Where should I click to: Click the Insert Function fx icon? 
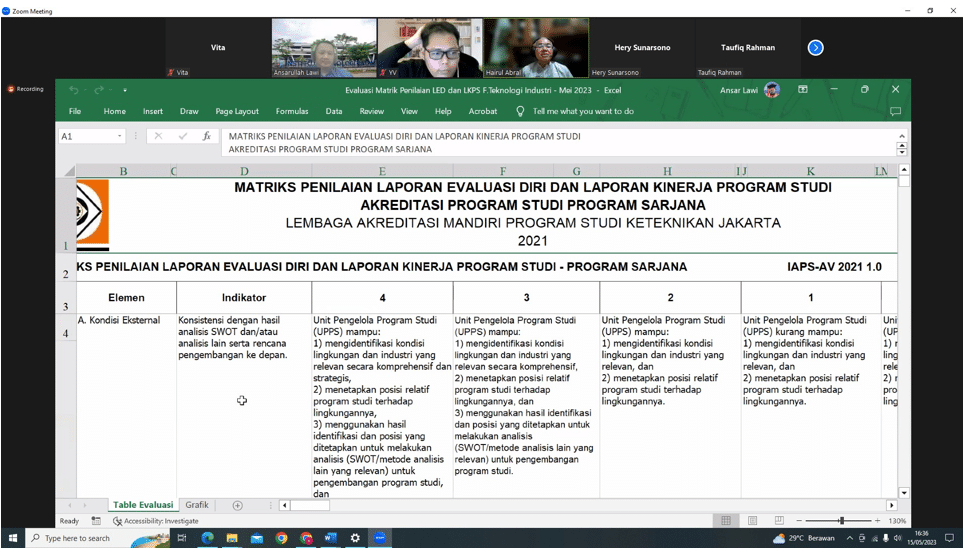point(207,136)
